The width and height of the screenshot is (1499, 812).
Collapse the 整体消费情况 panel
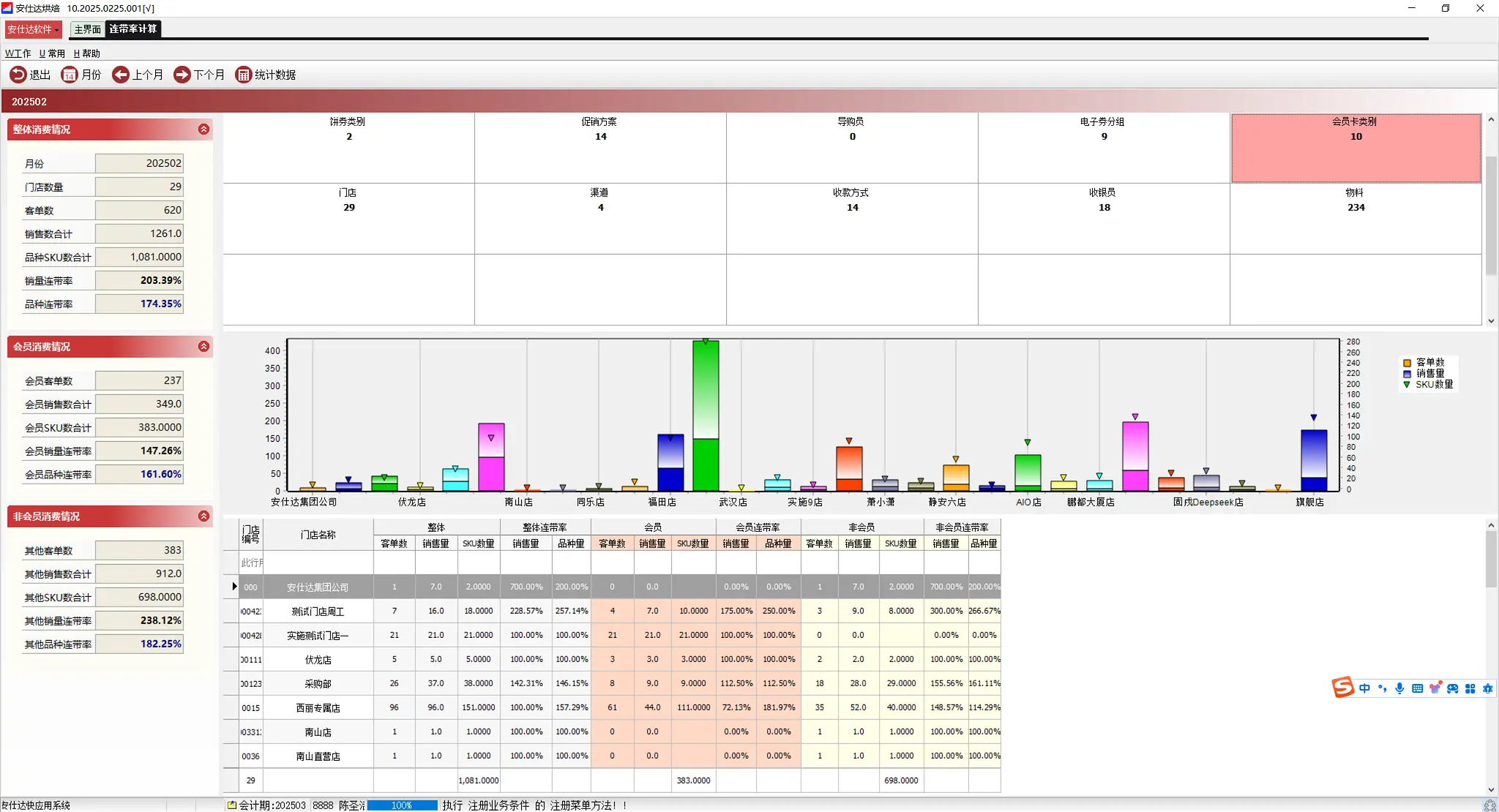203,129
